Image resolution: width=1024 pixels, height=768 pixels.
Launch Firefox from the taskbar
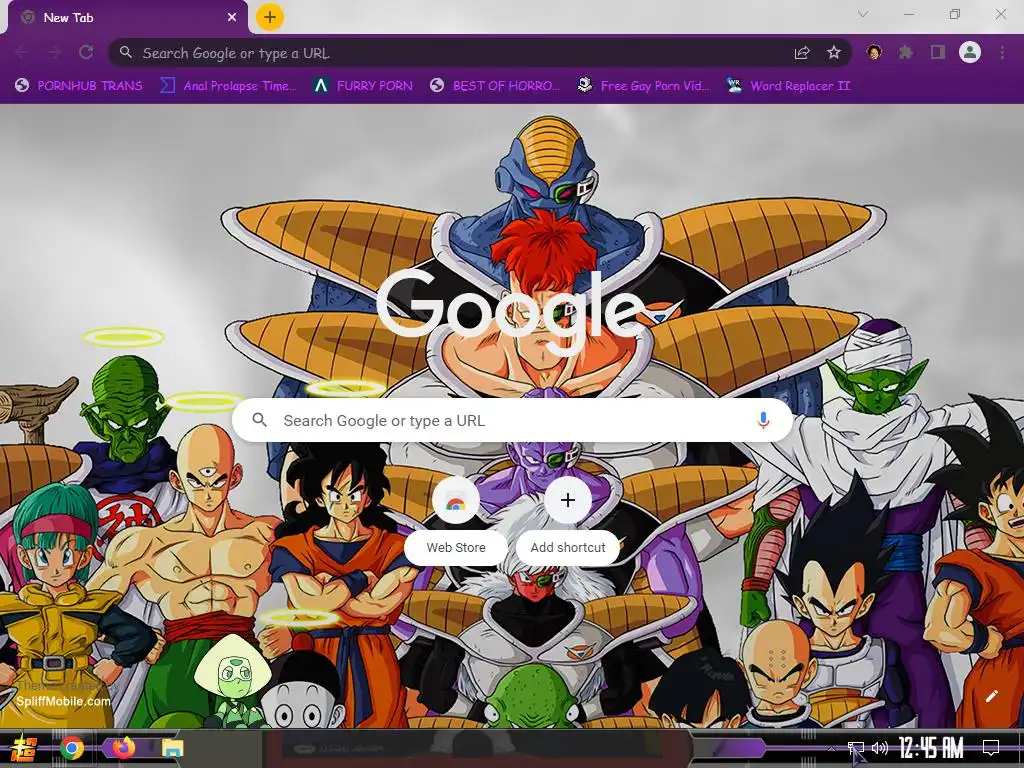point(123,748)
